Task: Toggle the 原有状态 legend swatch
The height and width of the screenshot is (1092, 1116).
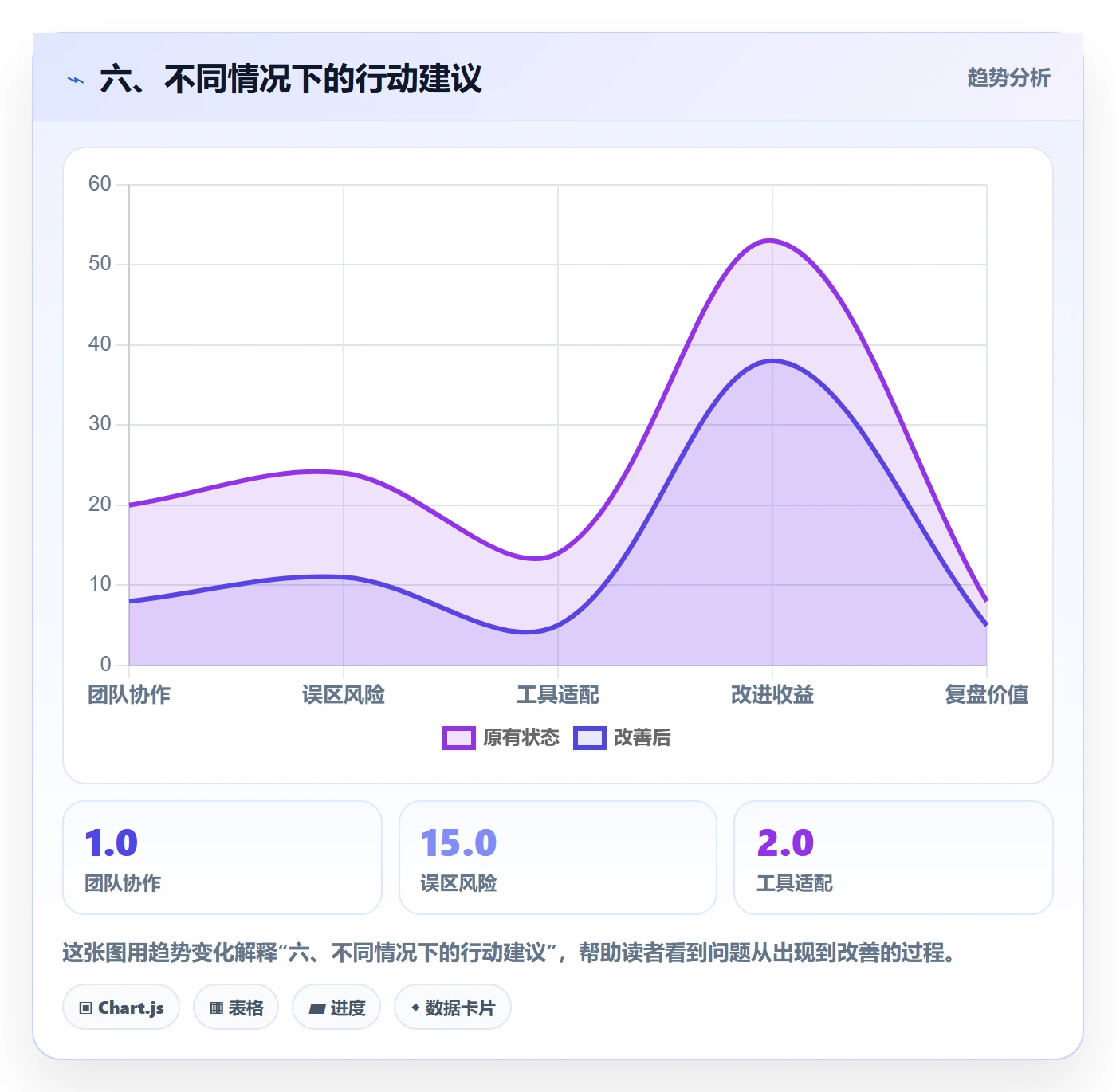Action: (459, 738)
